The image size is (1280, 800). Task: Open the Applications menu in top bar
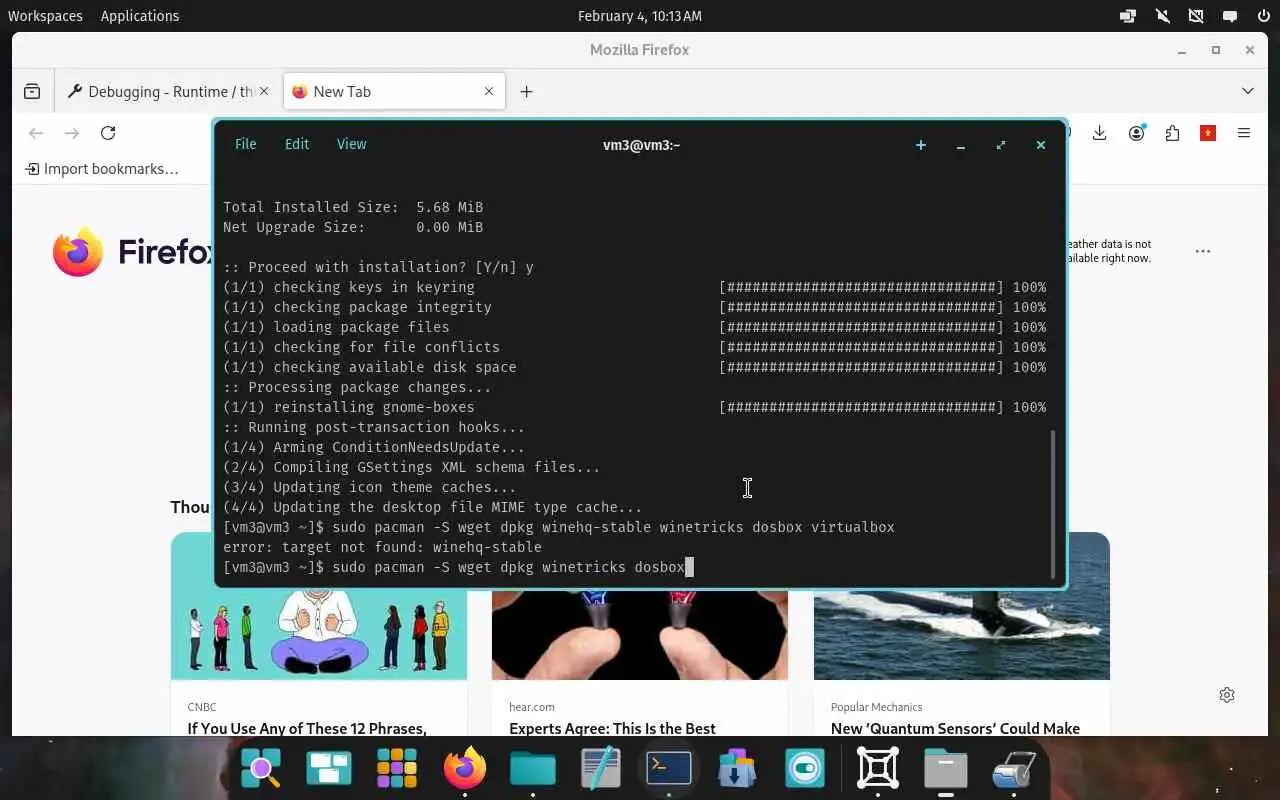[x=140, y=16]
